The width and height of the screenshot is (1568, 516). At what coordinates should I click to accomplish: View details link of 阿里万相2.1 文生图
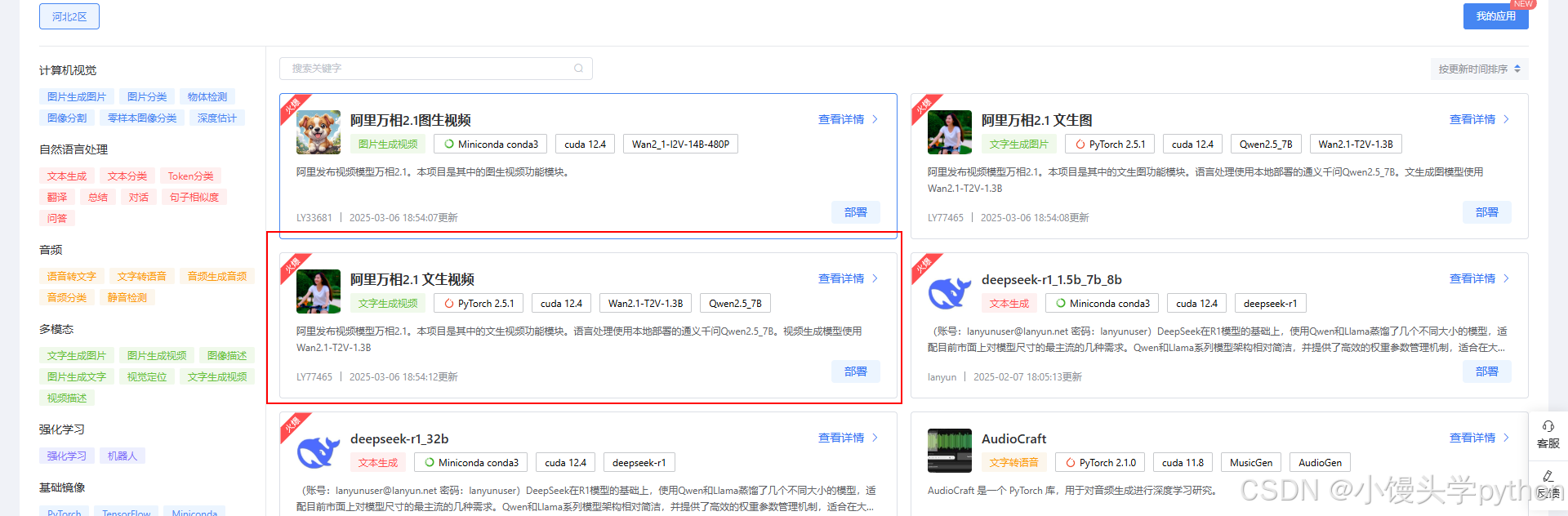(1472, 119)
